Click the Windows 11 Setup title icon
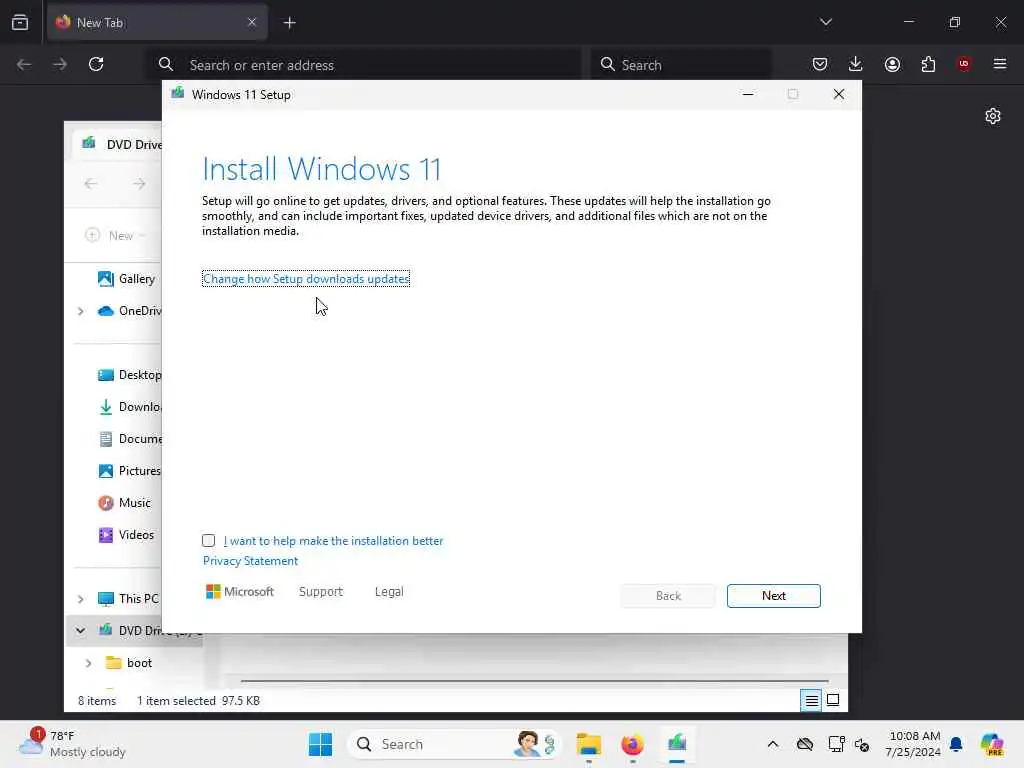The height and width of the screenshot is (768, 1024). coord(178,94)
